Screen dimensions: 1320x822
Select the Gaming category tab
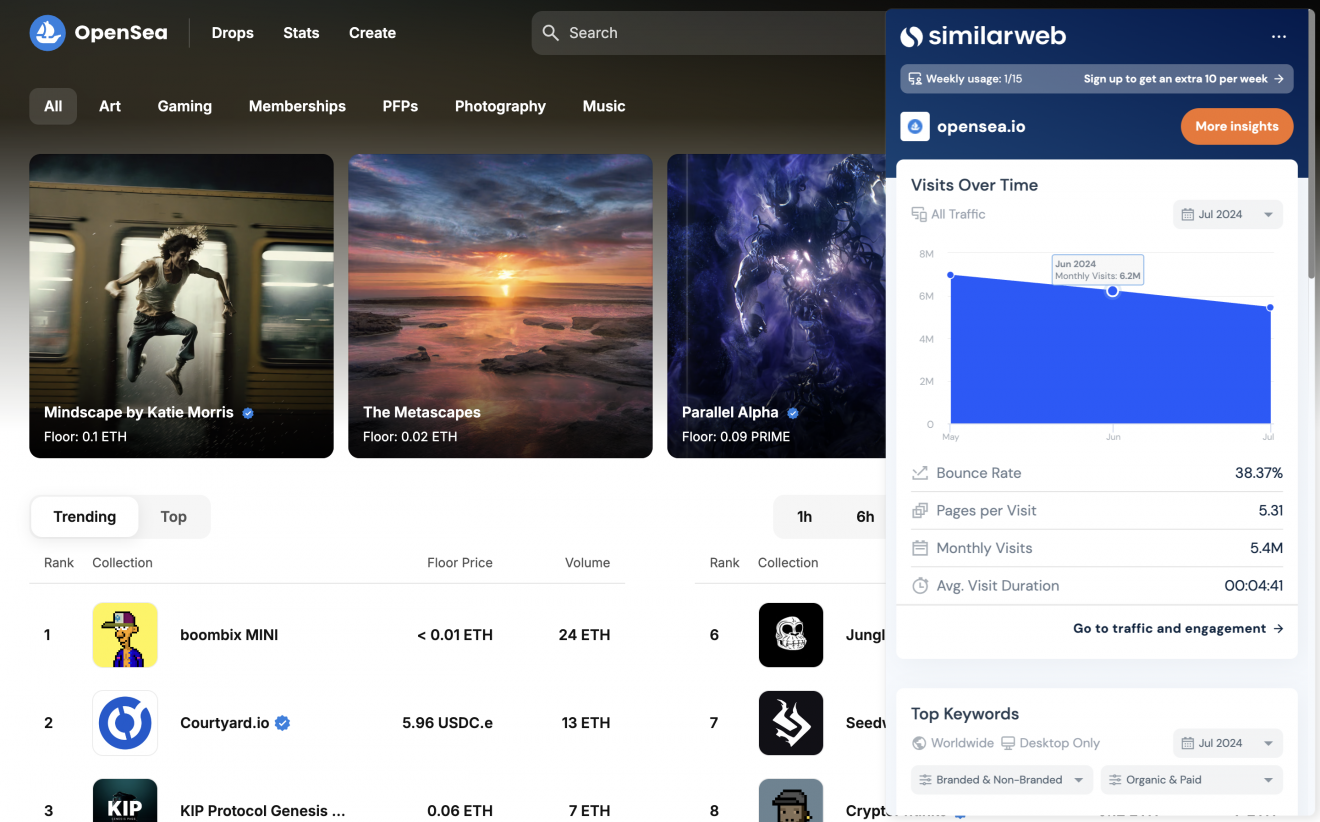(x=184, y=106)
